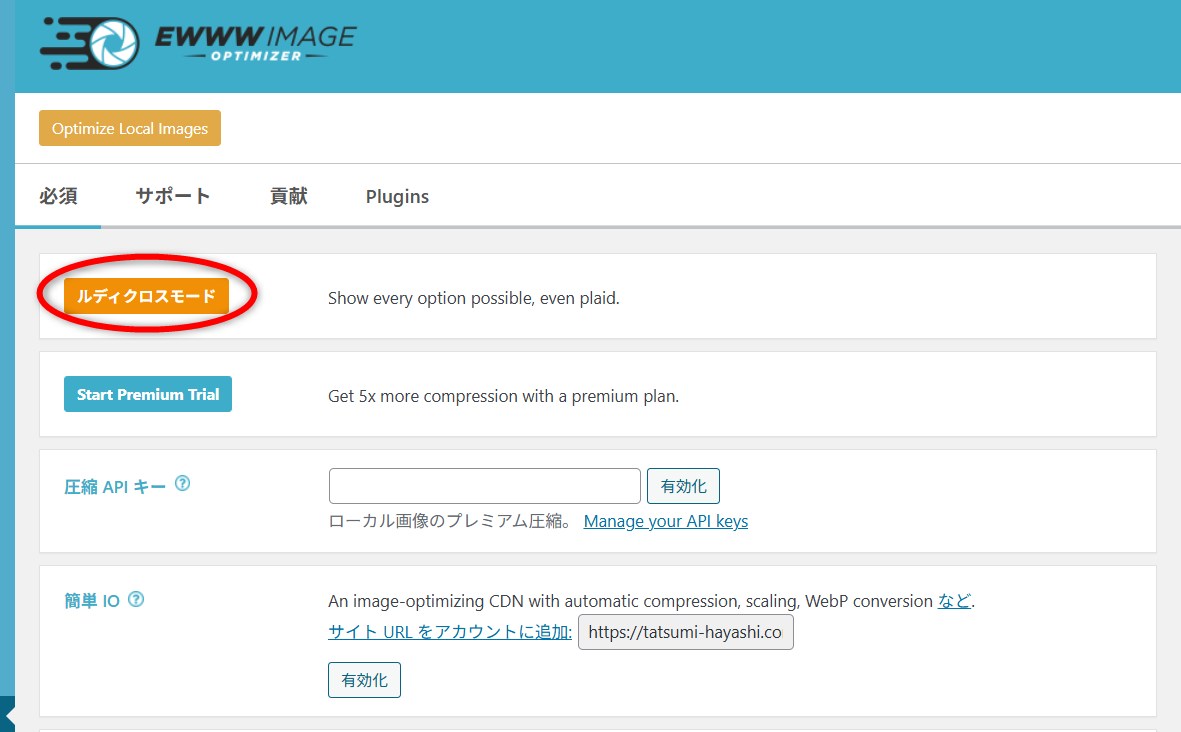
Task: Open the 貢献 tab
Action: 288,196
